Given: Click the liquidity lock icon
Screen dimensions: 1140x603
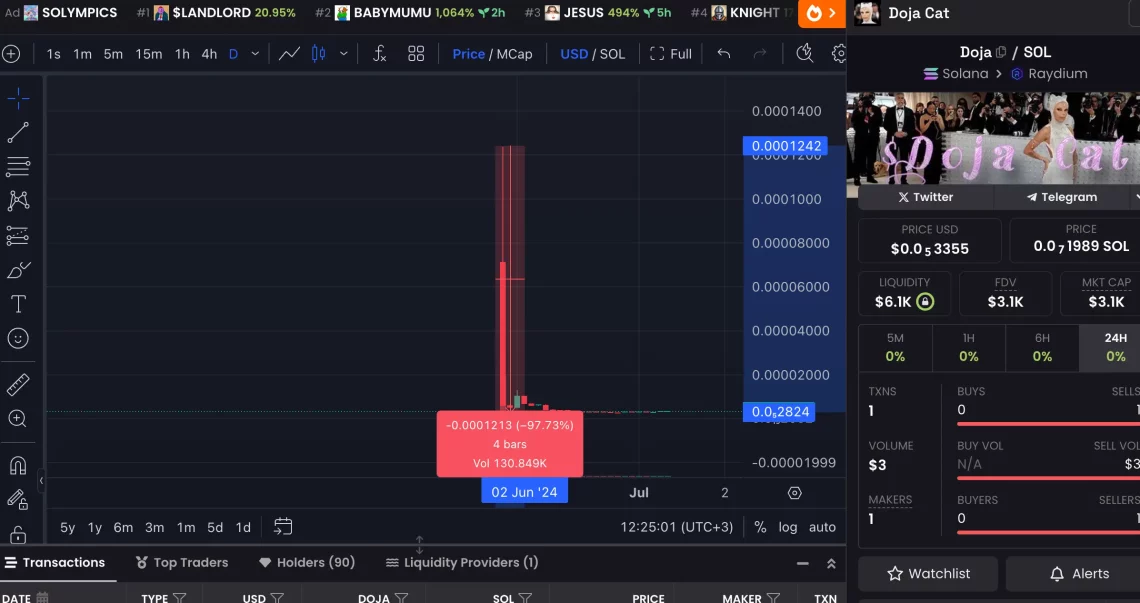Looking at the screenshot, I should (925, 302).
